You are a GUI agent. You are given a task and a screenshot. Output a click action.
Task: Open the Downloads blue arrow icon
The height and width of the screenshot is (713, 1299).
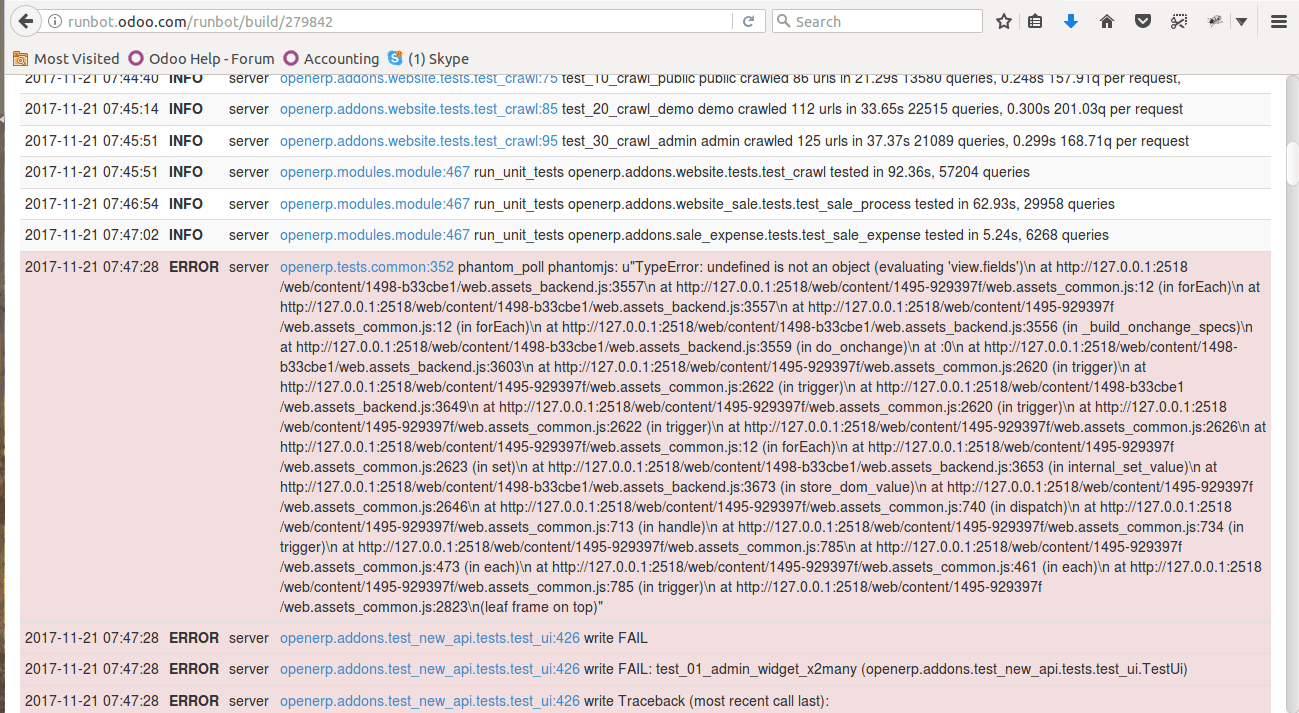pyautogui.click(x=1071, y=21)
